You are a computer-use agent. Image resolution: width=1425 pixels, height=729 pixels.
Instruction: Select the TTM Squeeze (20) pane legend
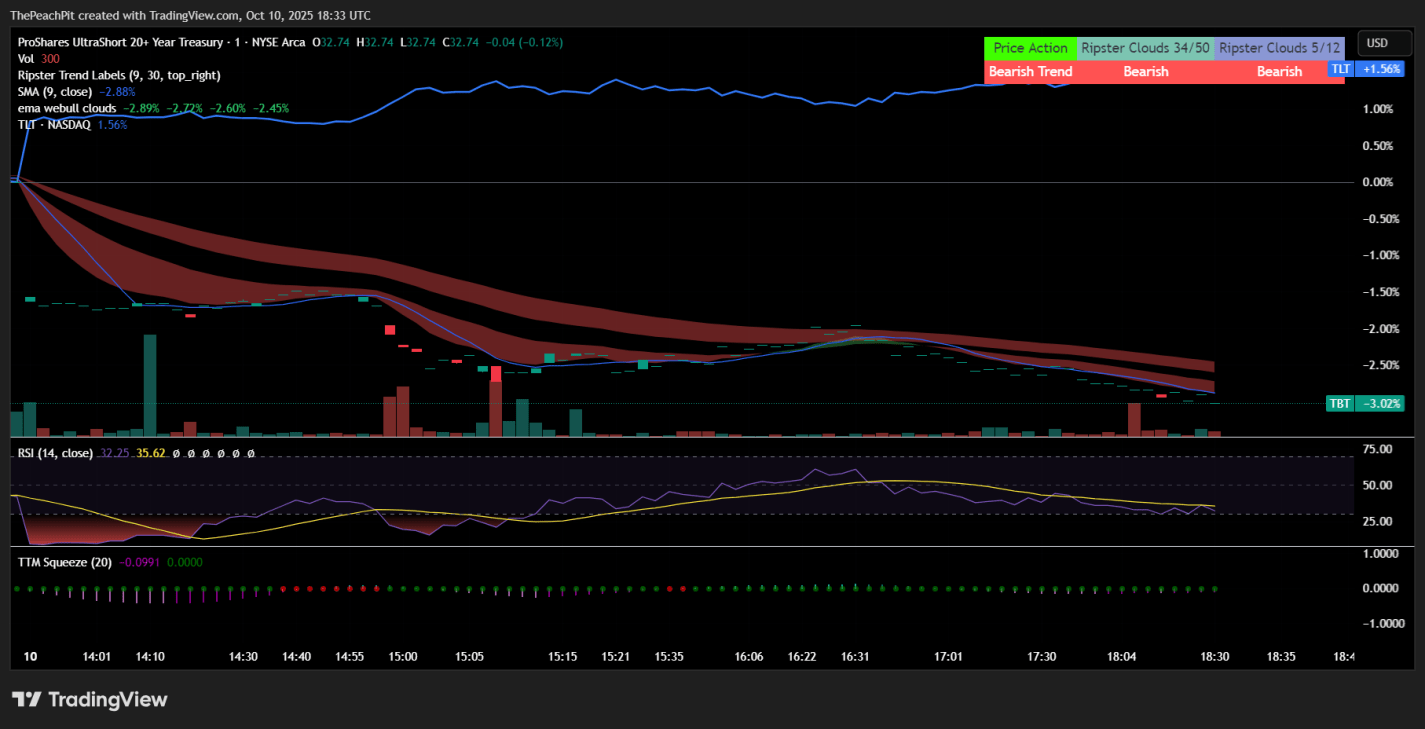65,562
